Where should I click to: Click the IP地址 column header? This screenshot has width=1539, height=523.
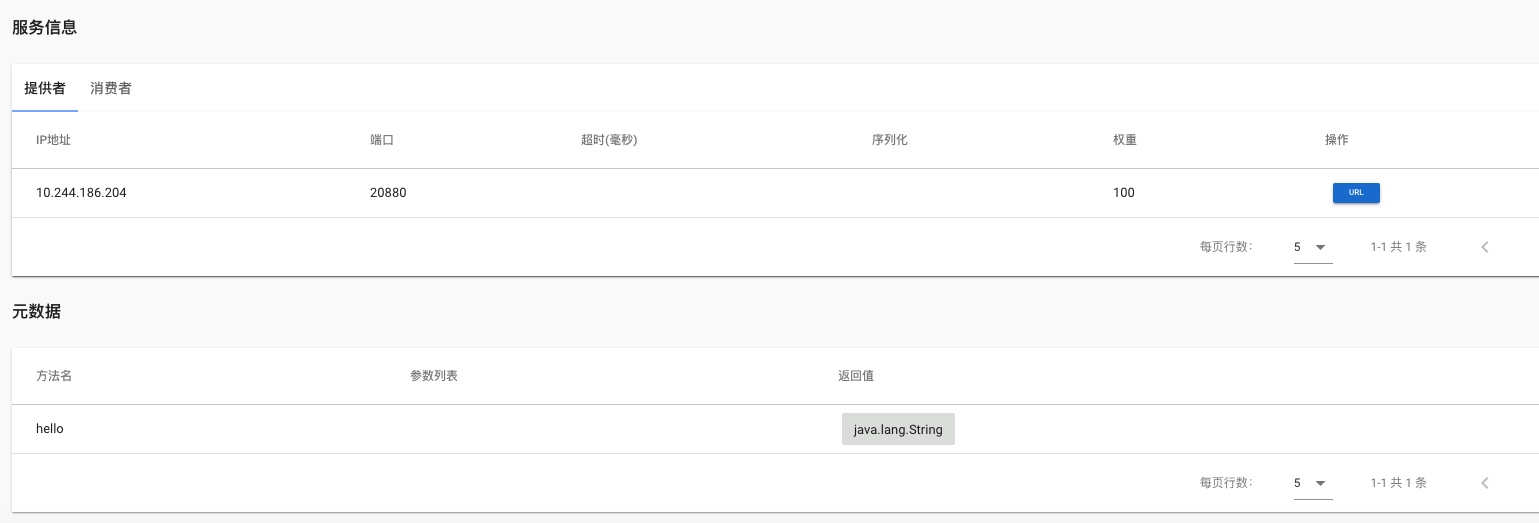tap(53, 140)
